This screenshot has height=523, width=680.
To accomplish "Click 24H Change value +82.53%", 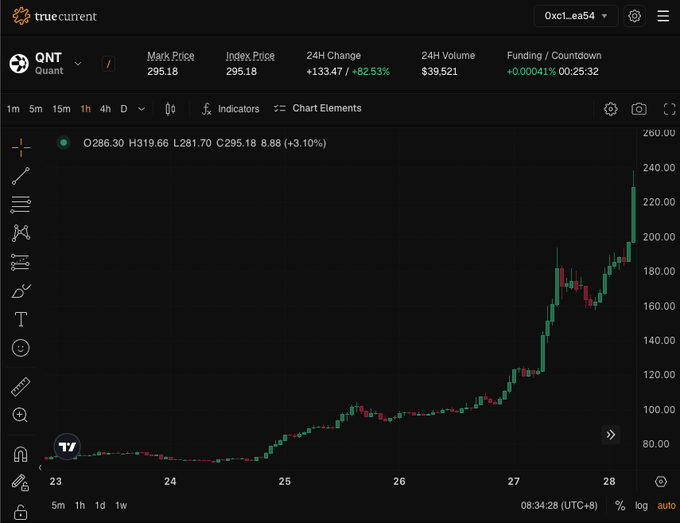I will coord(370,72).
